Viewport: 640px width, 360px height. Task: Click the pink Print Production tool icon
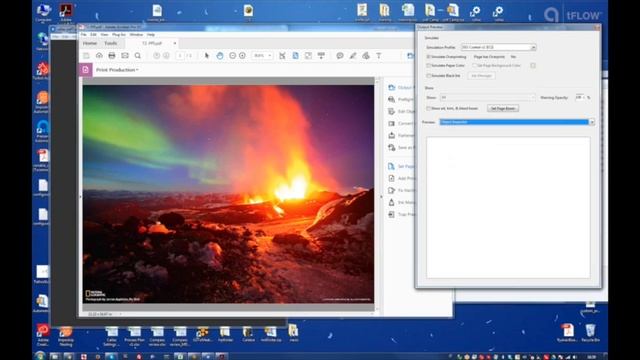tap(85, 70)
